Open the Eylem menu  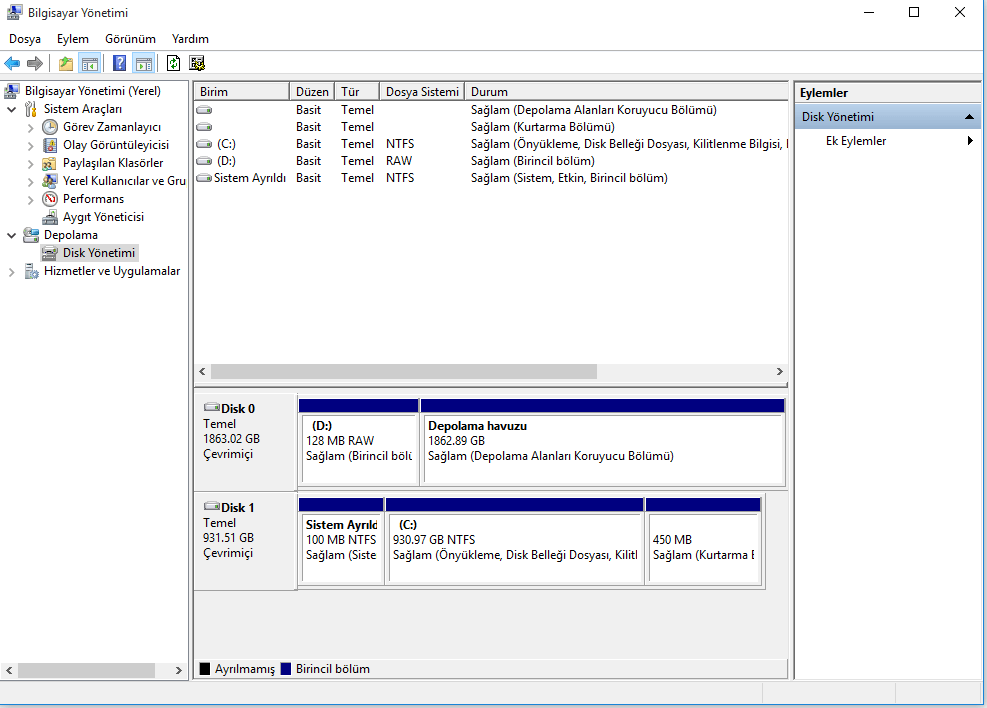(x=73, y=39)
